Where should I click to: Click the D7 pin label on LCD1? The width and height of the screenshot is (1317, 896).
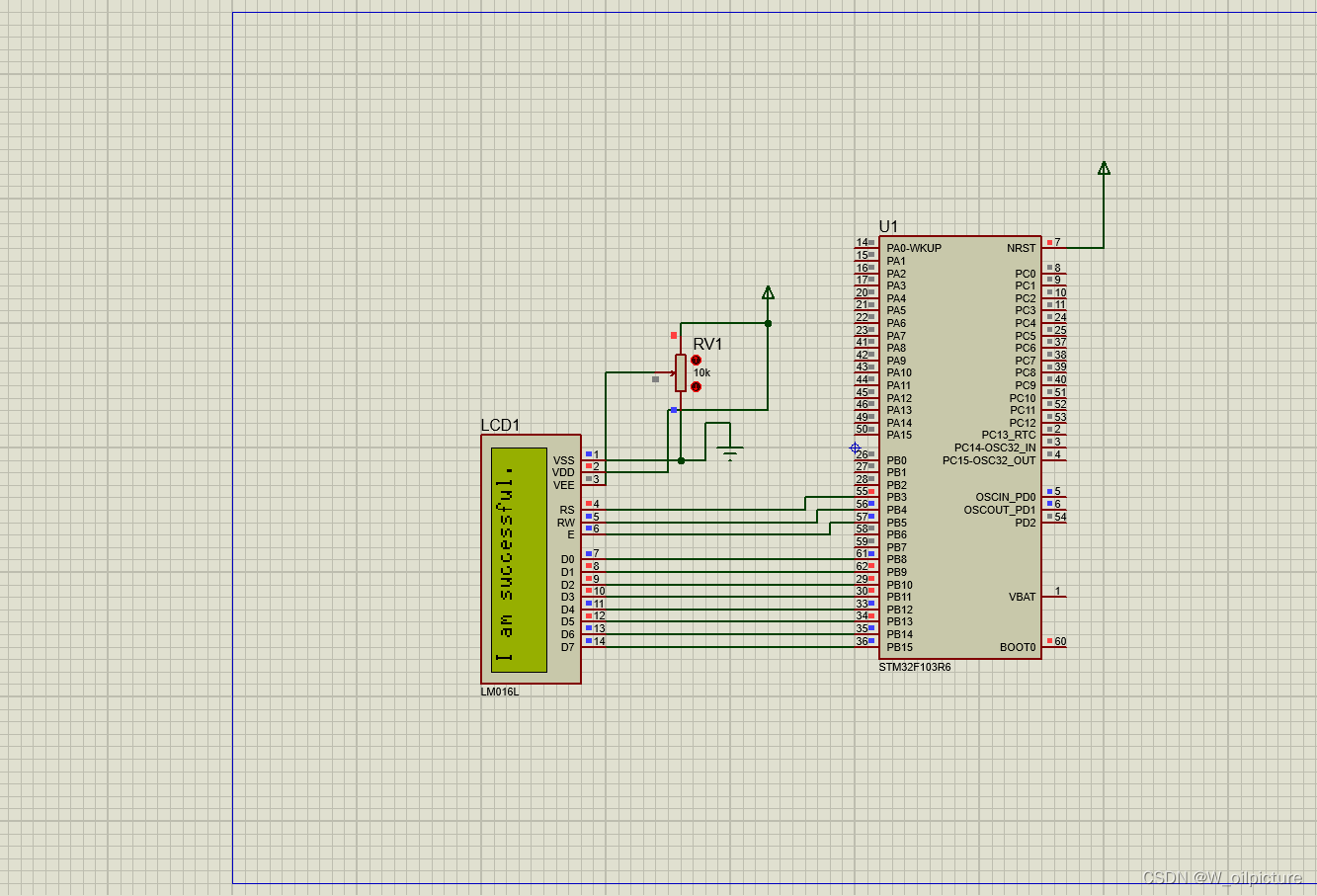(x=568, y=647)
